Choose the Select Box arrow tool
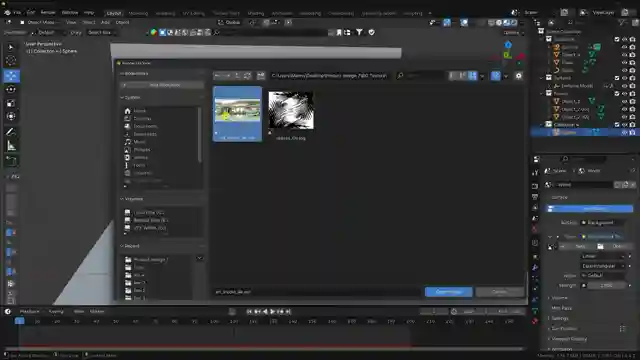This screenshot has height=360, width=640. pyautogui.click(x=11, y=47)
